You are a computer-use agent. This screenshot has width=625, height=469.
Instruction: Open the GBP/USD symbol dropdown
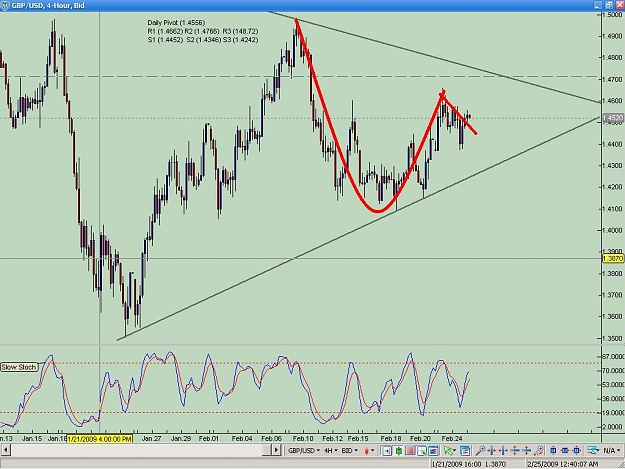[304, 451]
